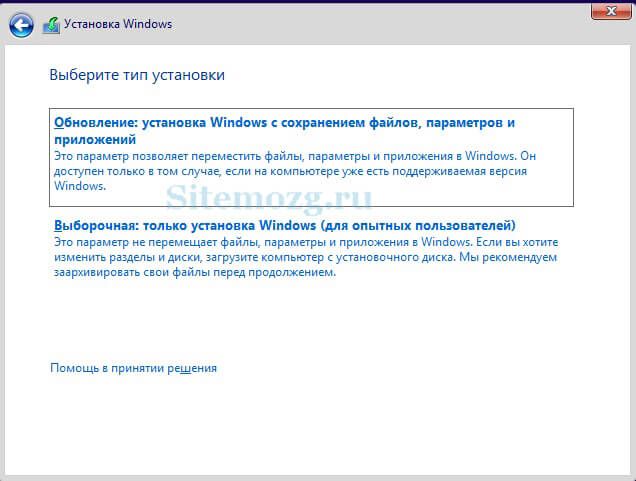Choose Выборочная custom install option heading

(x=285, y=225)
